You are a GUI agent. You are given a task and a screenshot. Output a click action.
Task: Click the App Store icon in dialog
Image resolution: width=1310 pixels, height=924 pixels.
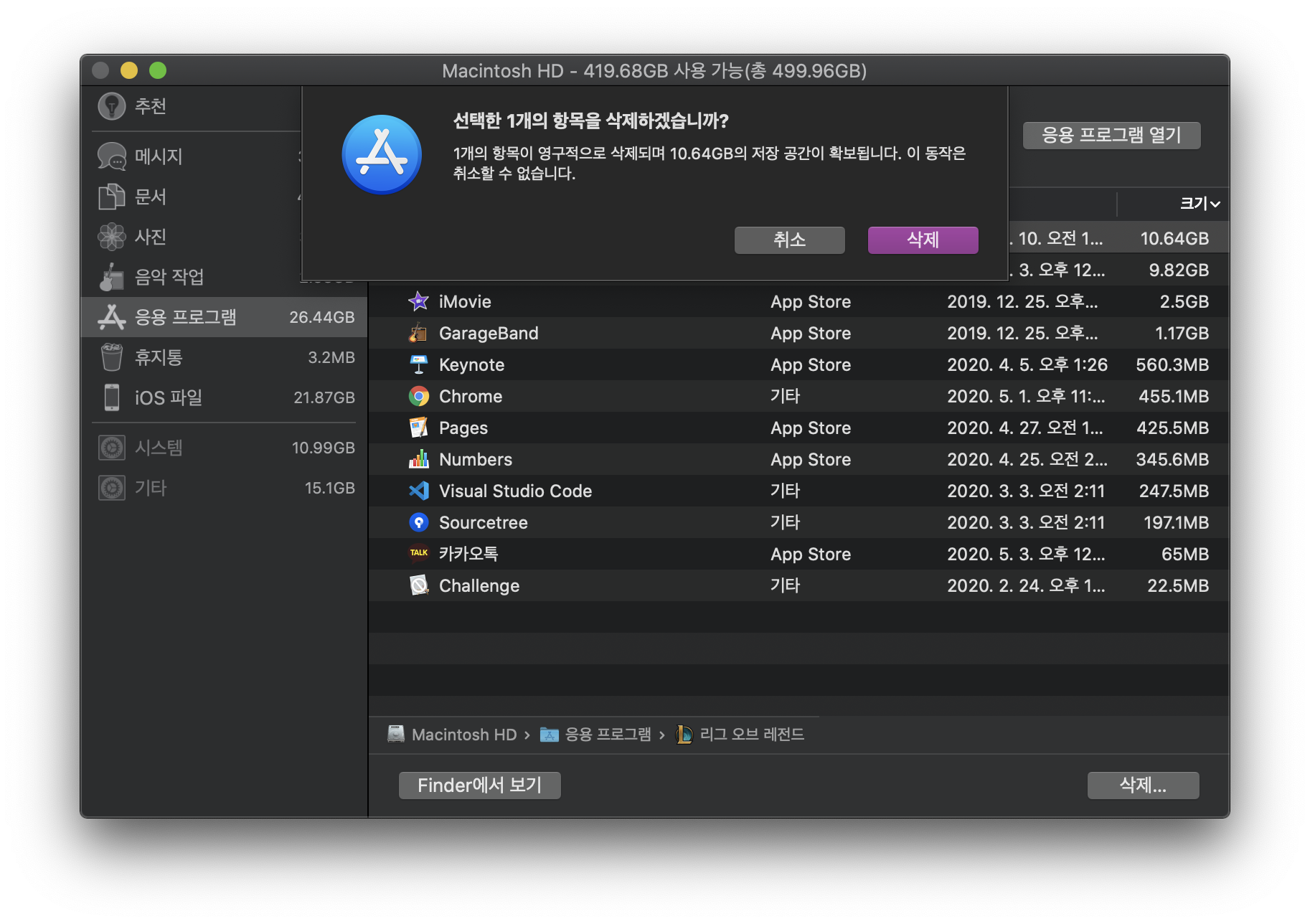[x=382, y=155]
